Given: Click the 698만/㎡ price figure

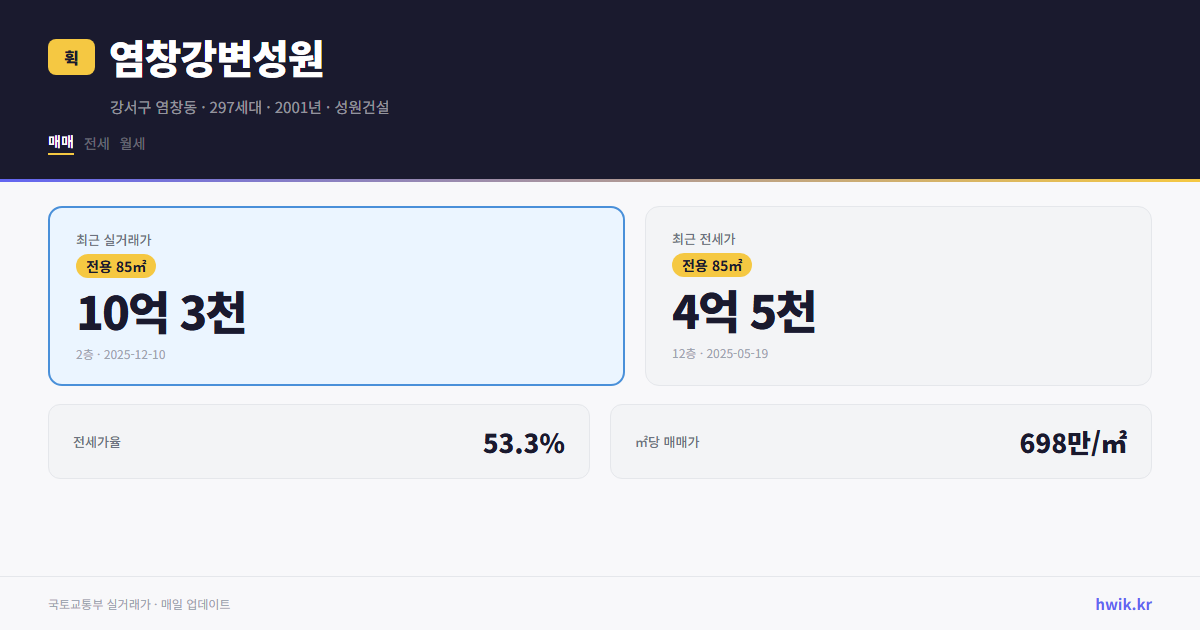Looking at the screenshot, I should tap(1072, 441).
